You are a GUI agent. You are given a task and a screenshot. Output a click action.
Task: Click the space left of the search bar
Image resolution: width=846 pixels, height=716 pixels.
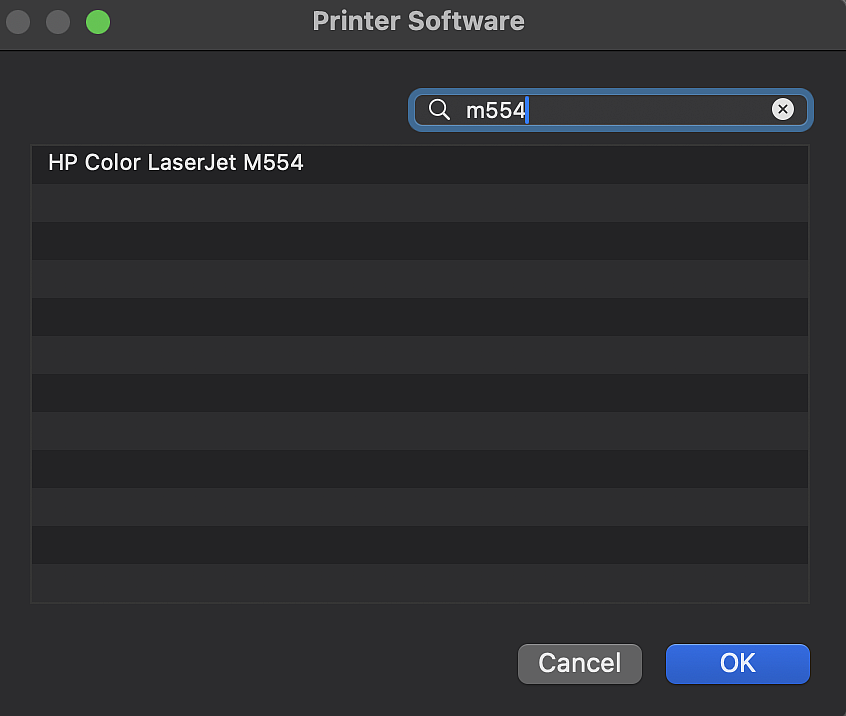click(x=200, y=109)
